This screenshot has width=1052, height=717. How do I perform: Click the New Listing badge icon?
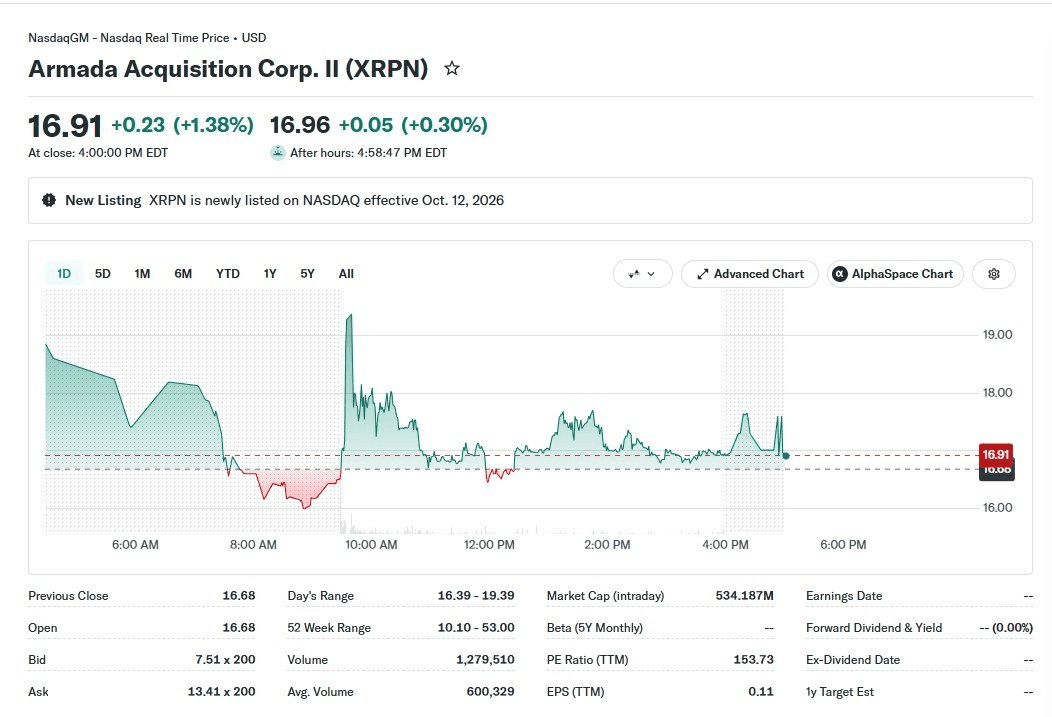click(49, 200)
